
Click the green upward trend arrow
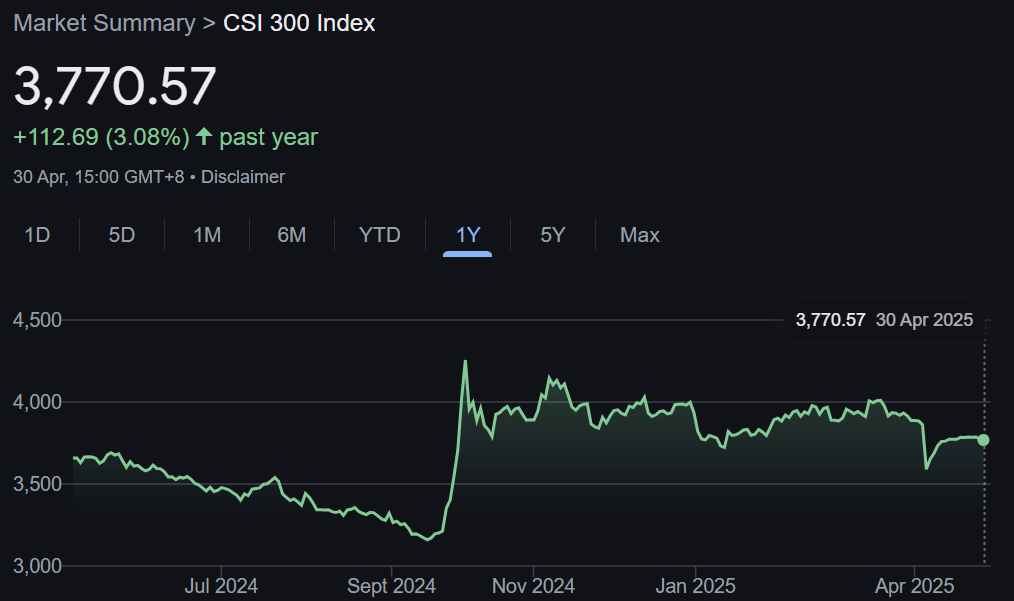coord(203,136)
